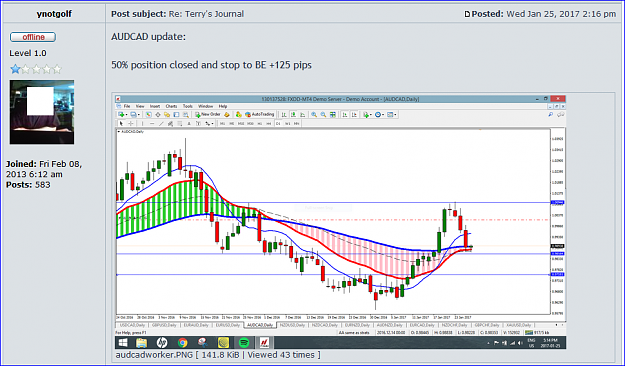
Task: Click the blue star level rating
Action: coord(15,69)
